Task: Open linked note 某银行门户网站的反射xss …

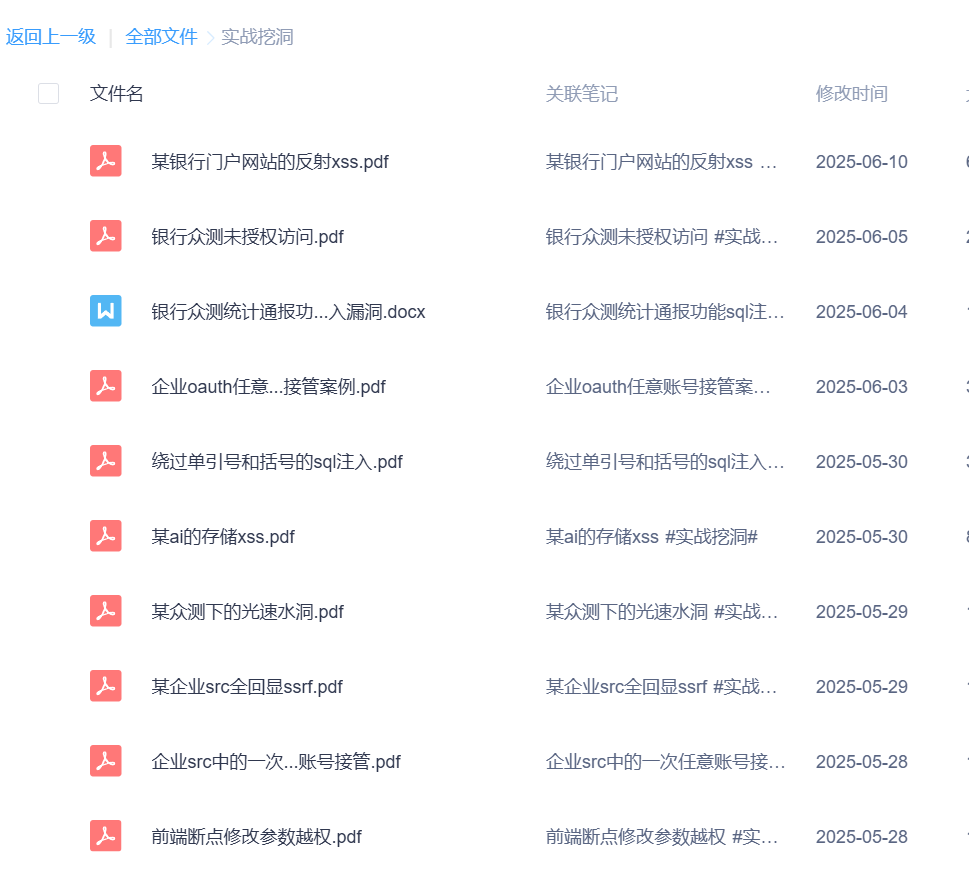Action: 661,161
